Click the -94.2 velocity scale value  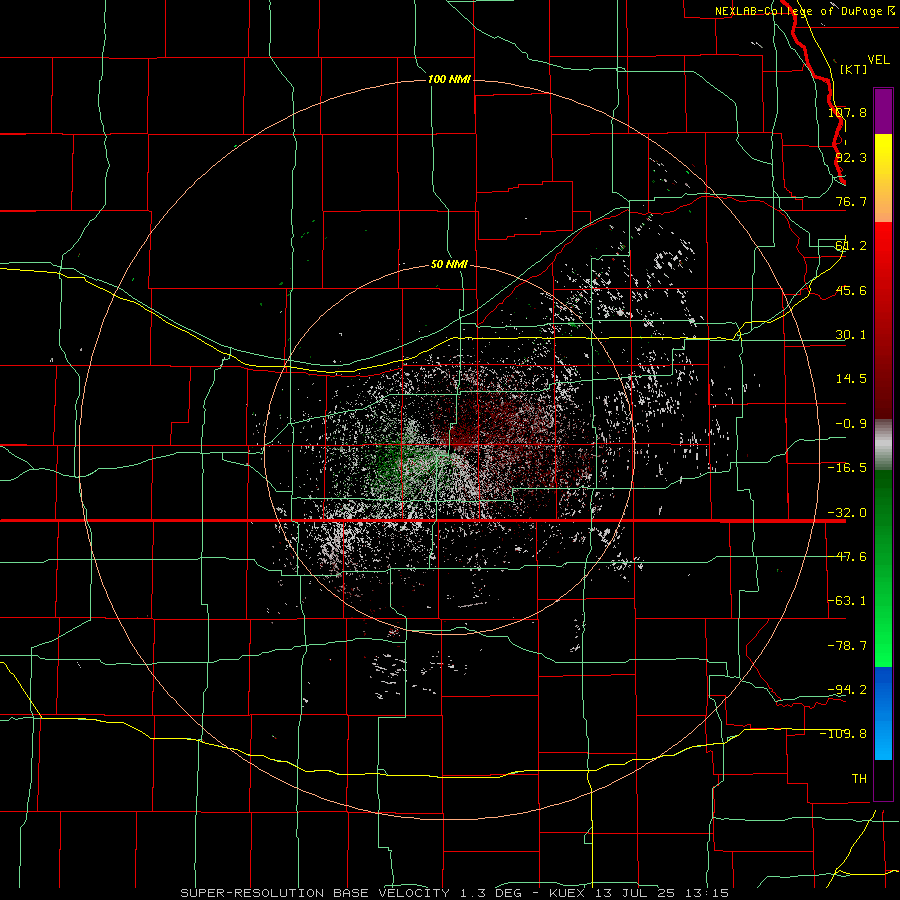pyautogui.click(x=847, y=689)
